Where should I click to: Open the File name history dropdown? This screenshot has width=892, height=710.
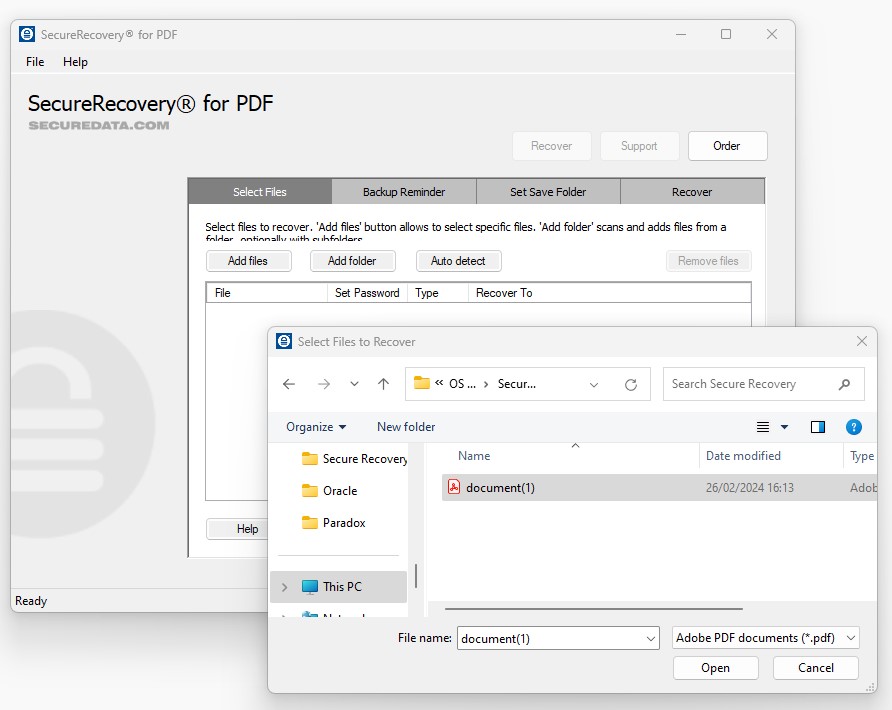coord(652,637)
